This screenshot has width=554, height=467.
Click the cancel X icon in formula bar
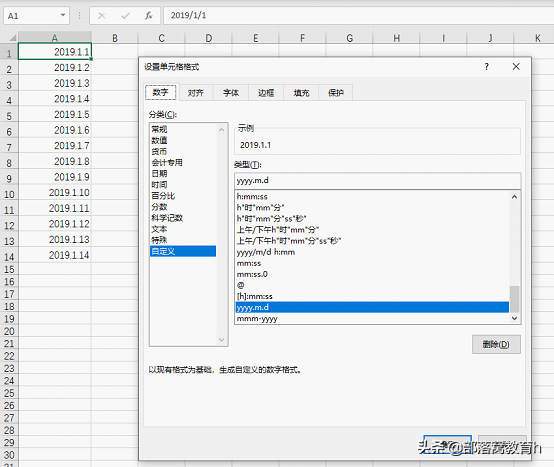click(x=102, y=16)
